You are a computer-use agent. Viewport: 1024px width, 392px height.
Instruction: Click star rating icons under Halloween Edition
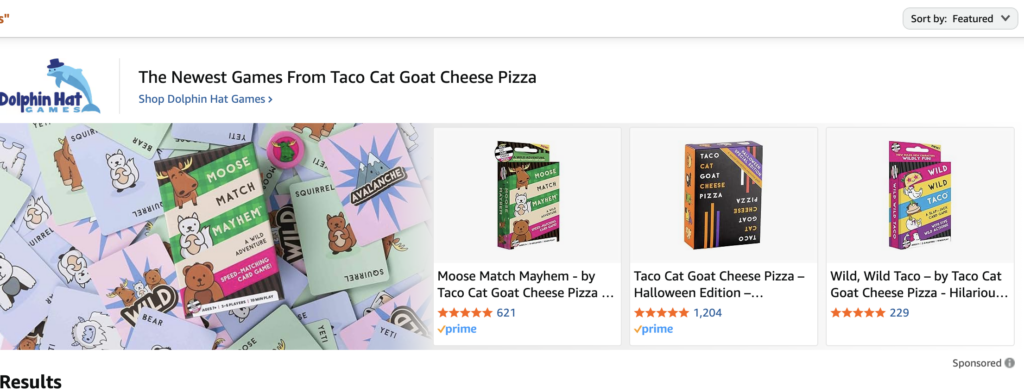(661, 313)
